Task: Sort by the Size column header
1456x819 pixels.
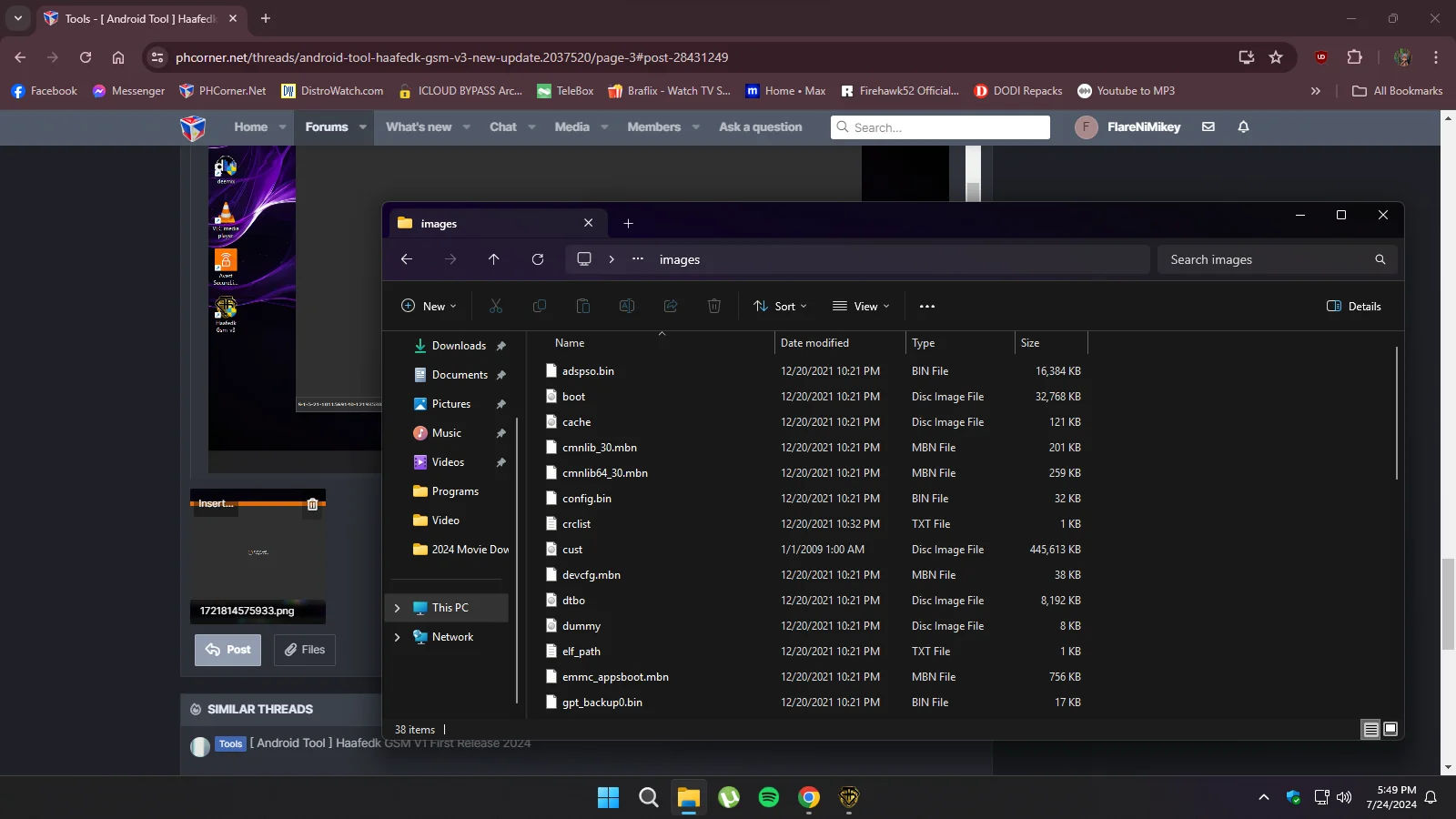Action: [1051, 343]
